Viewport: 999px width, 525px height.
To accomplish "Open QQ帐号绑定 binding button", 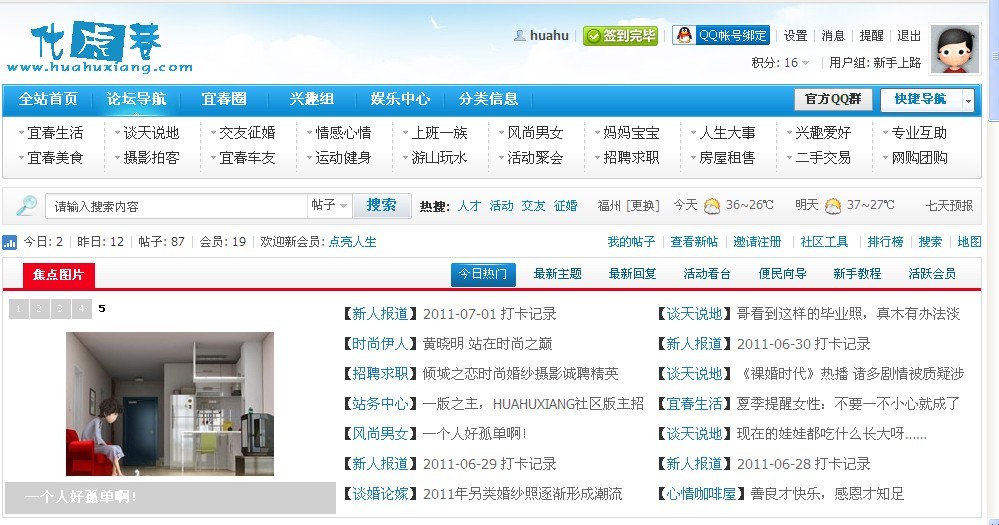I will tap(721, 35).
